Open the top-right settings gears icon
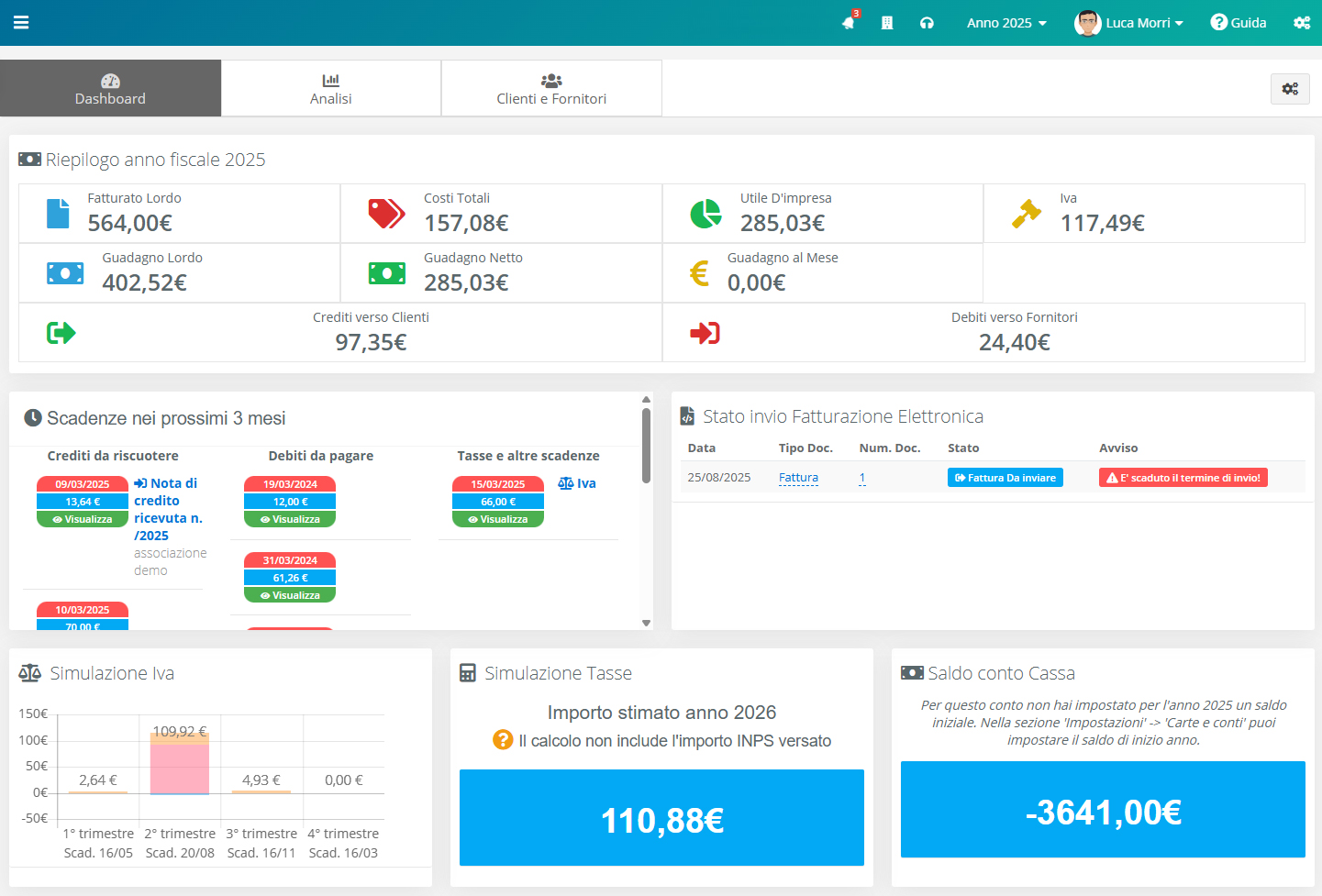 tap(1302, 23)
